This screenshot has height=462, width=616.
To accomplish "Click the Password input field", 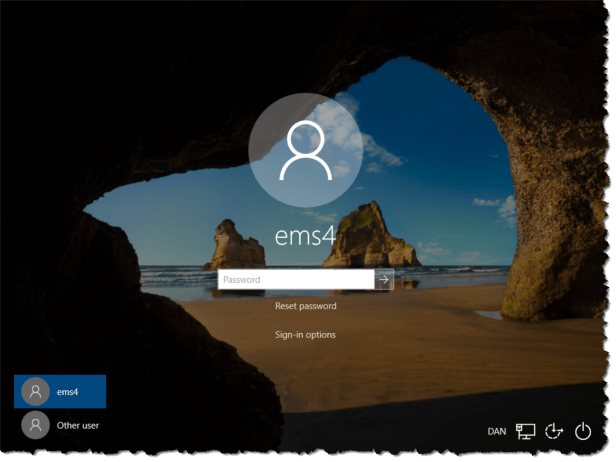I will click(296, 280).
